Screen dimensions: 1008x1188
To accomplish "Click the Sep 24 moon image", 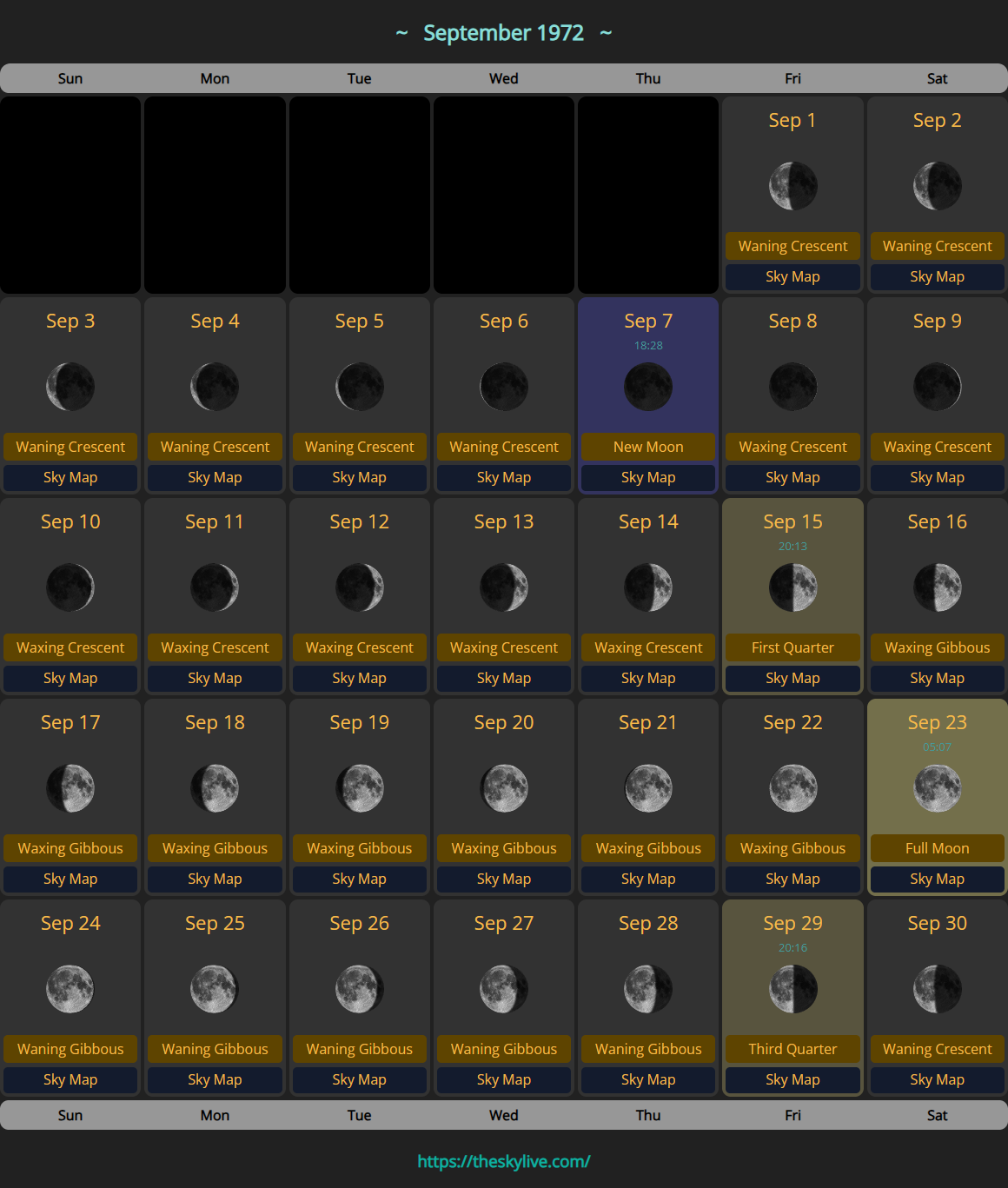I will [70, 989].
